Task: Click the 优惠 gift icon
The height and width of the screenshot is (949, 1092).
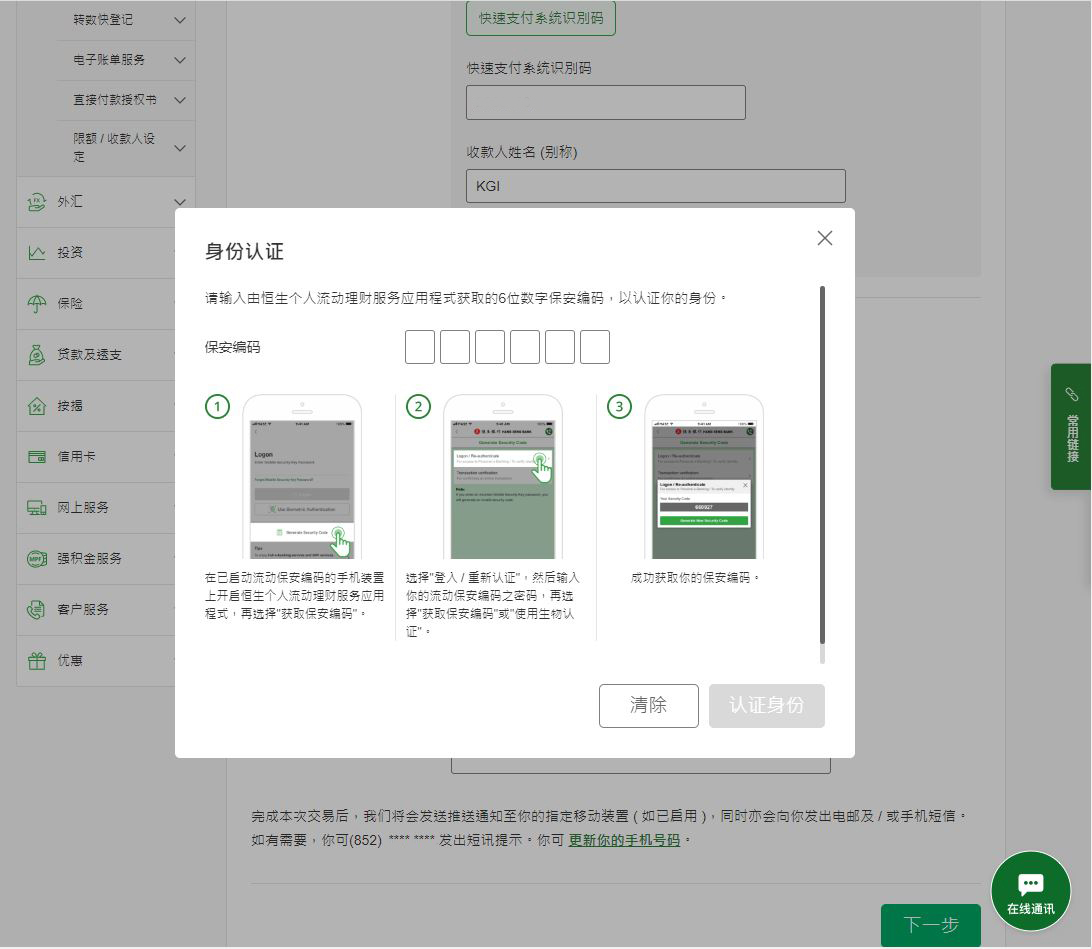Action: [37, 661]
